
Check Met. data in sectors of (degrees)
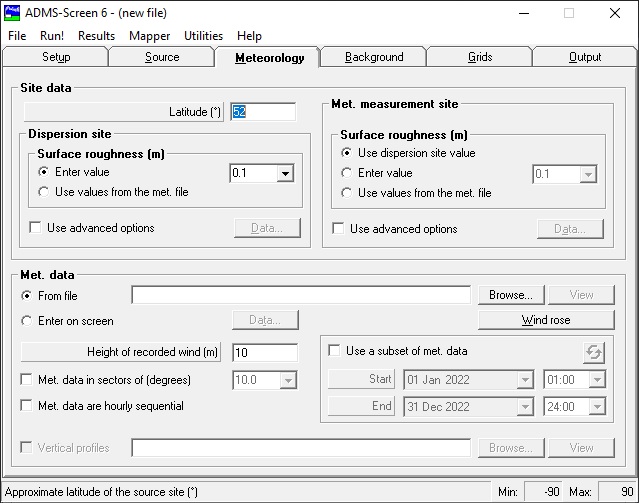tap(28, 380)
